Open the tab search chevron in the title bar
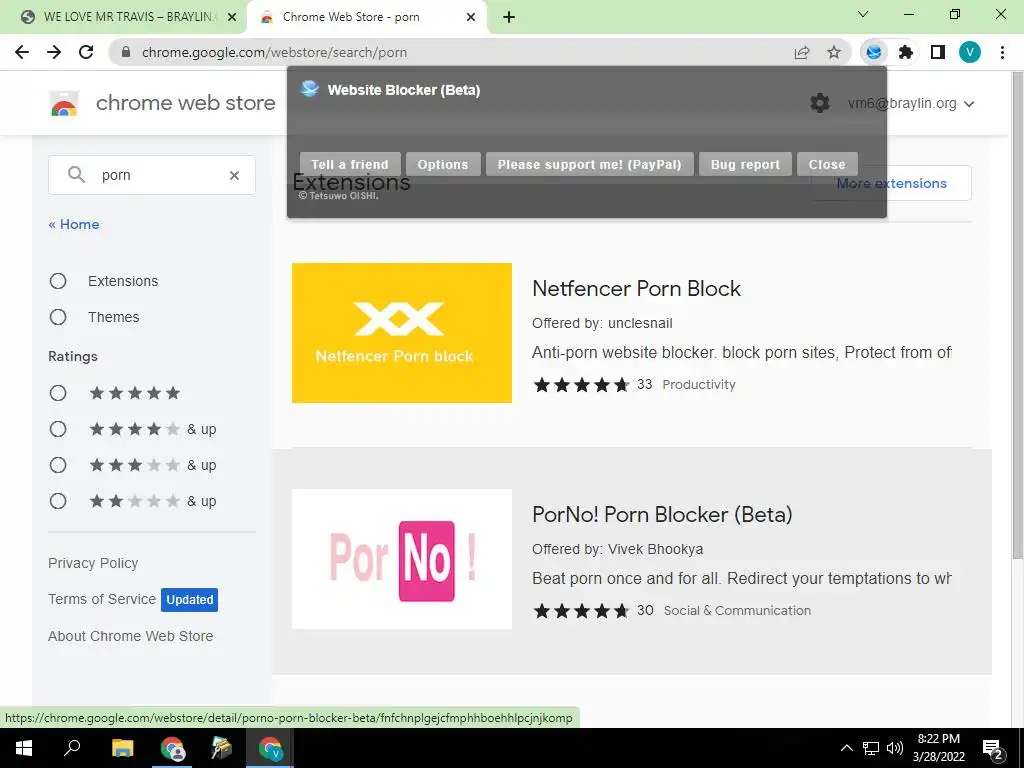 pyautogui.click(x=863, y=14)
